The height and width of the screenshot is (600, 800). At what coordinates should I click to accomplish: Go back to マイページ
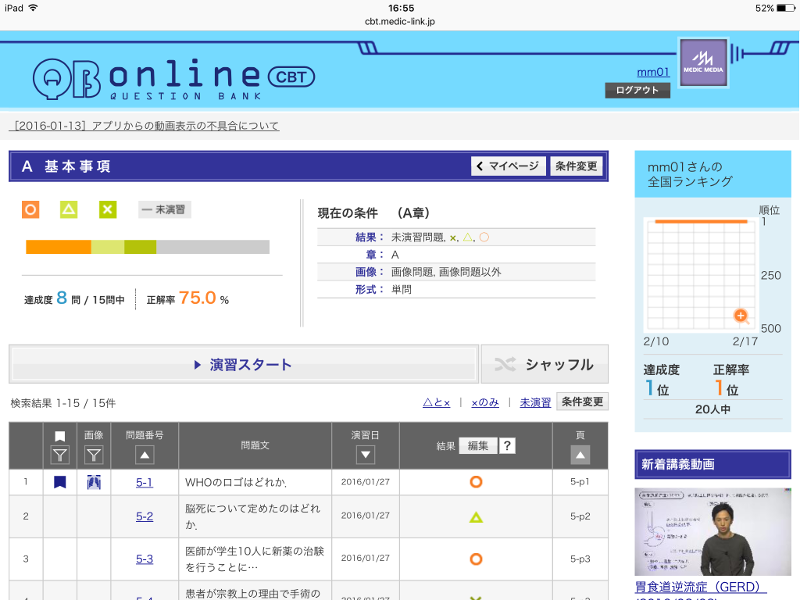click(x=508, y=166)
